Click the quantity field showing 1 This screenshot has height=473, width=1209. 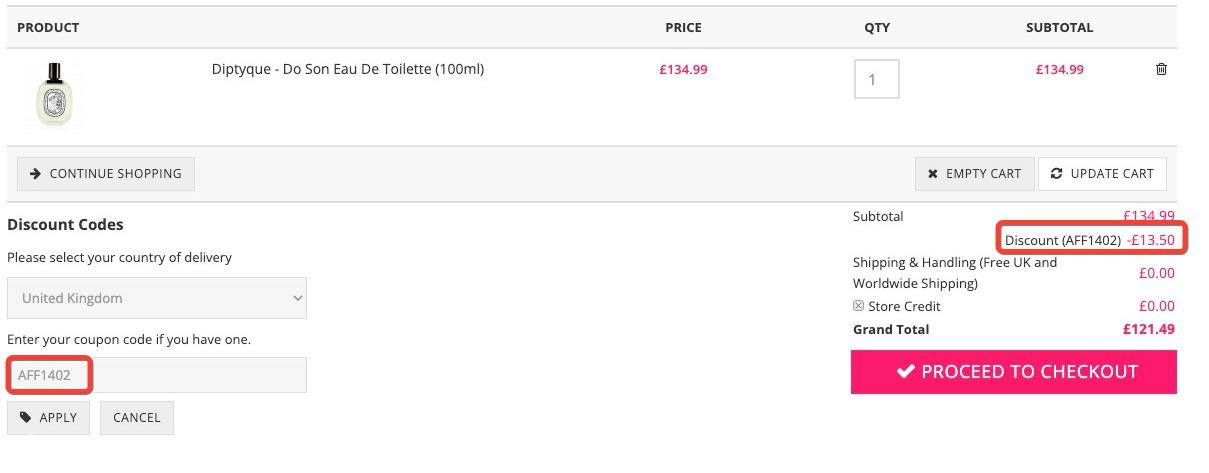tap(876, 79)
